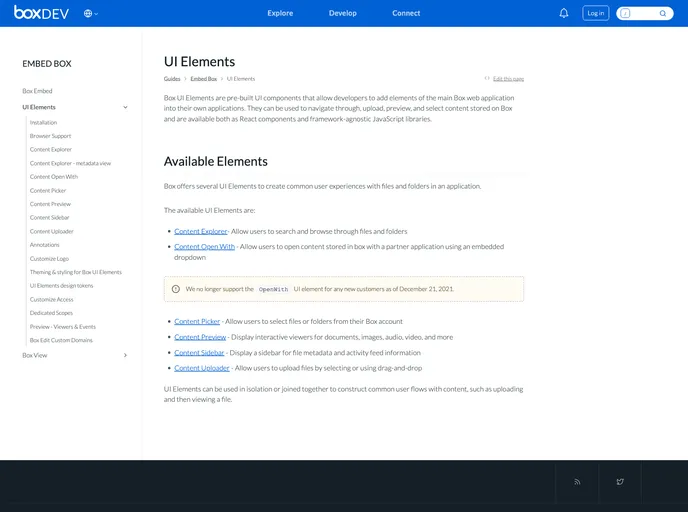Open the Develop menu
This screenshot has height=512, width=688.
343,13
